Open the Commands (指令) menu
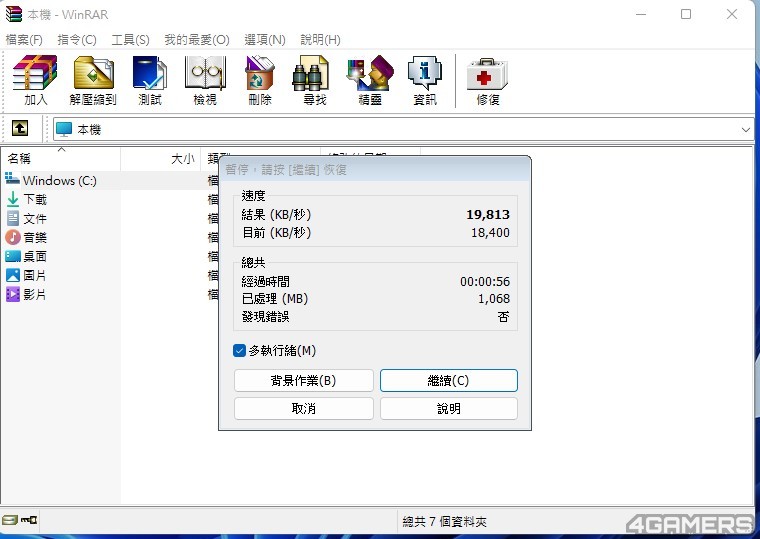Viewport: 760px width, 539px height. click(77, 40)
